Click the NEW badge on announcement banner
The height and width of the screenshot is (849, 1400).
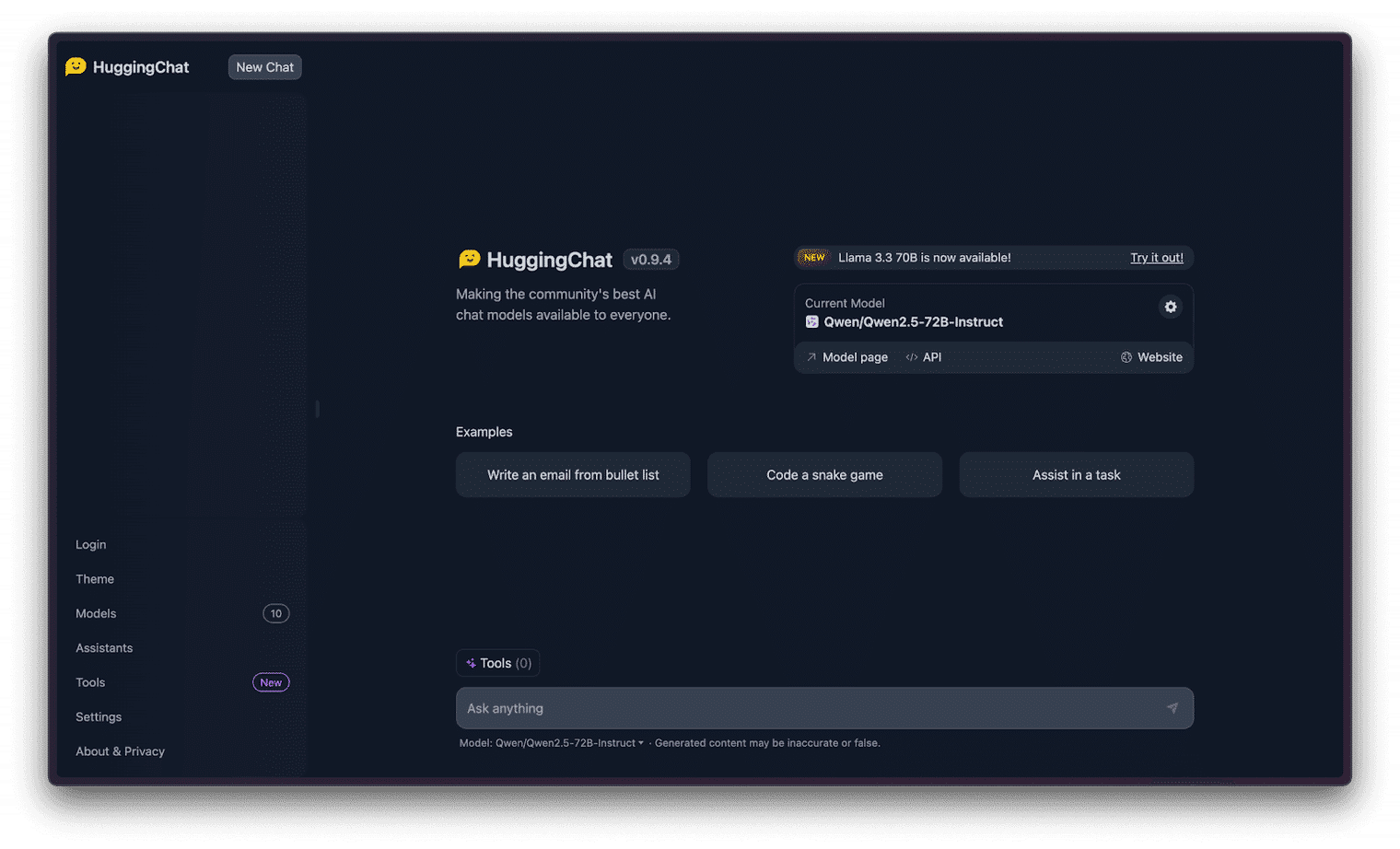pyautogui.click(x=813, y=258)
